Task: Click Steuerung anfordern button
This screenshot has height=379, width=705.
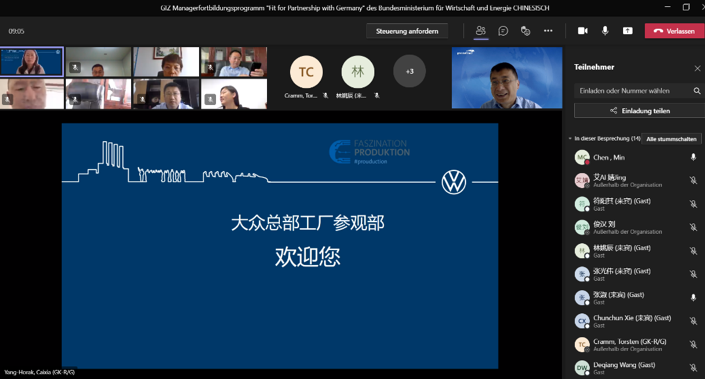Action: pyautogui.click(x=407, y=31)
